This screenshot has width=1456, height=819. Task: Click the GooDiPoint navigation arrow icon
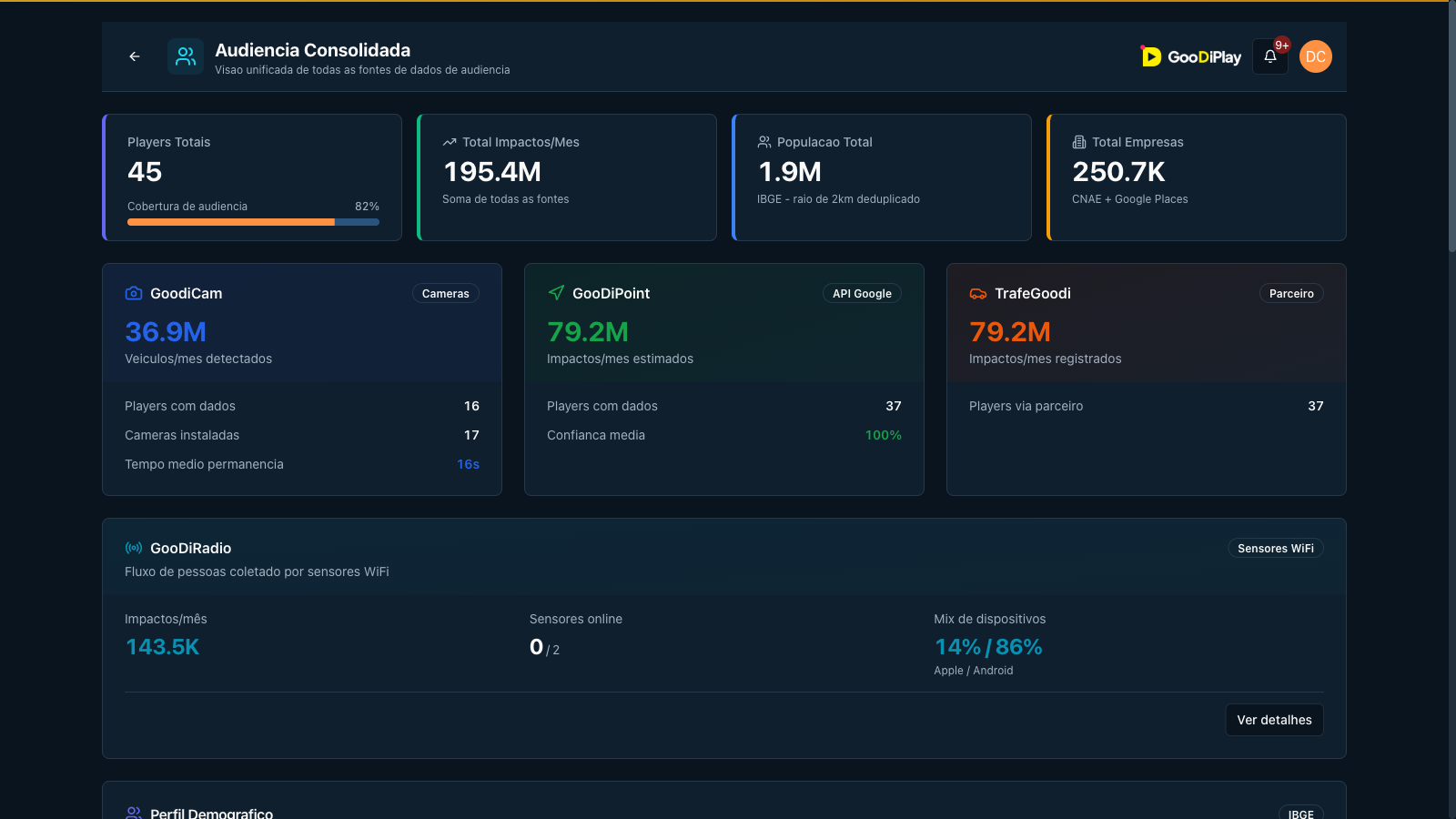[x=556, y=293]
